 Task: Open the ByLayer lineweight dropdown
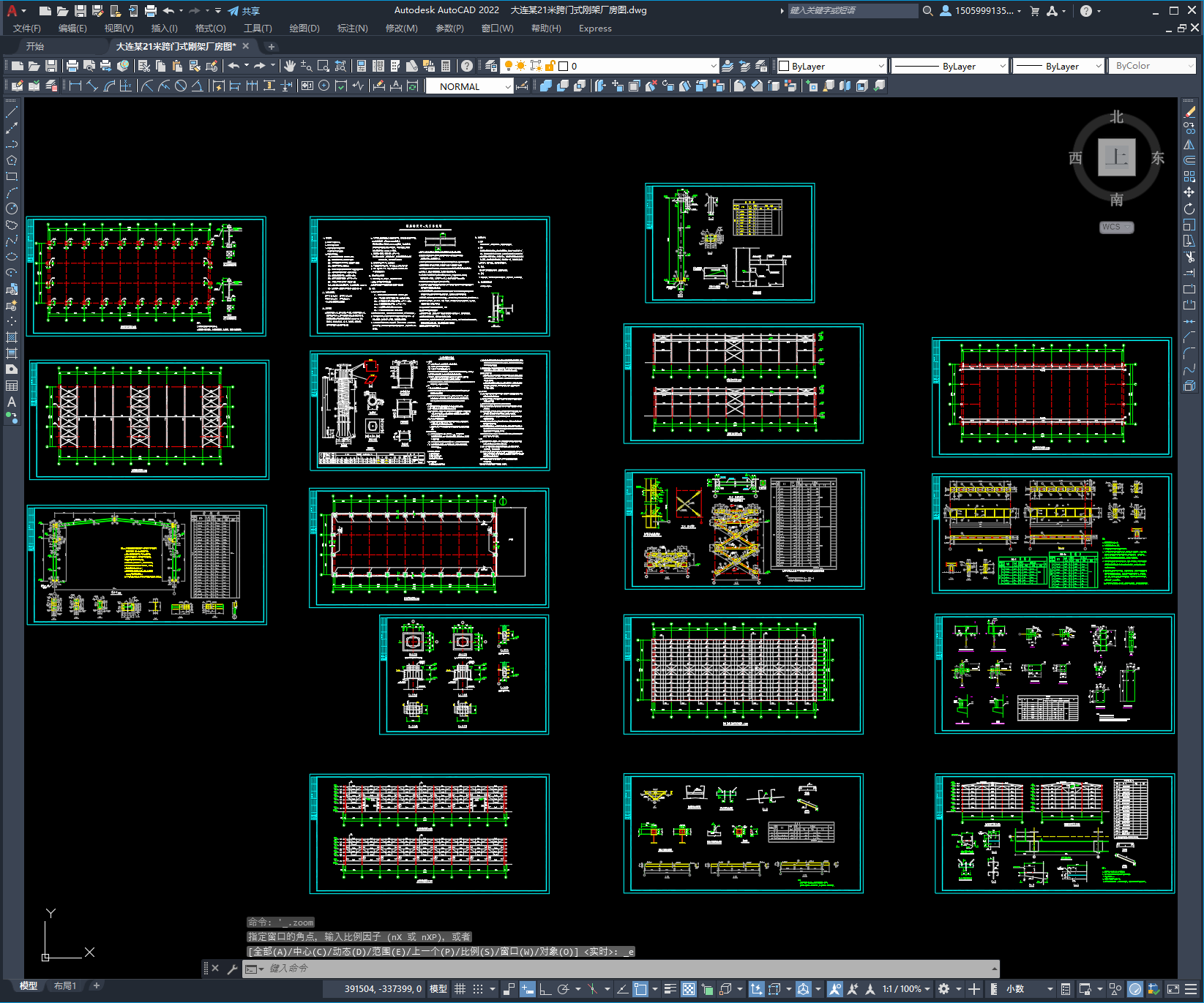tap(1059, 66)
